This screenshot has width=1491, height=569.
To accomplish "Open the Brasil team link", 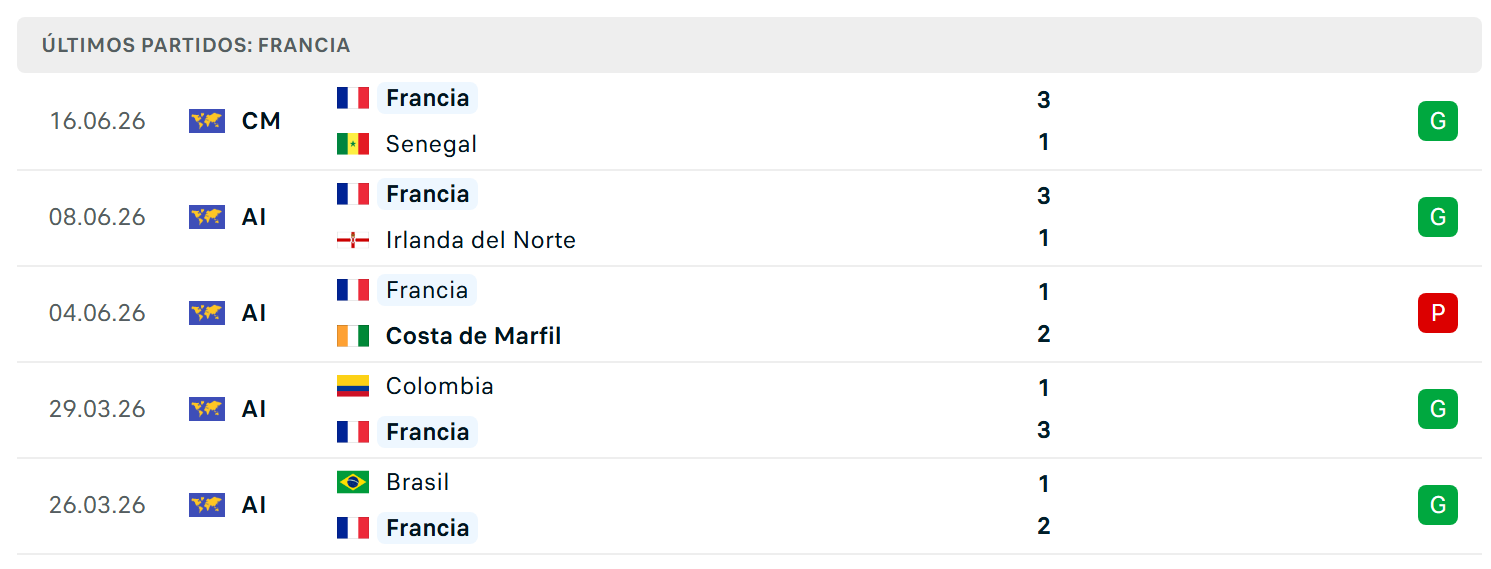I will click(x=418, y=482).
